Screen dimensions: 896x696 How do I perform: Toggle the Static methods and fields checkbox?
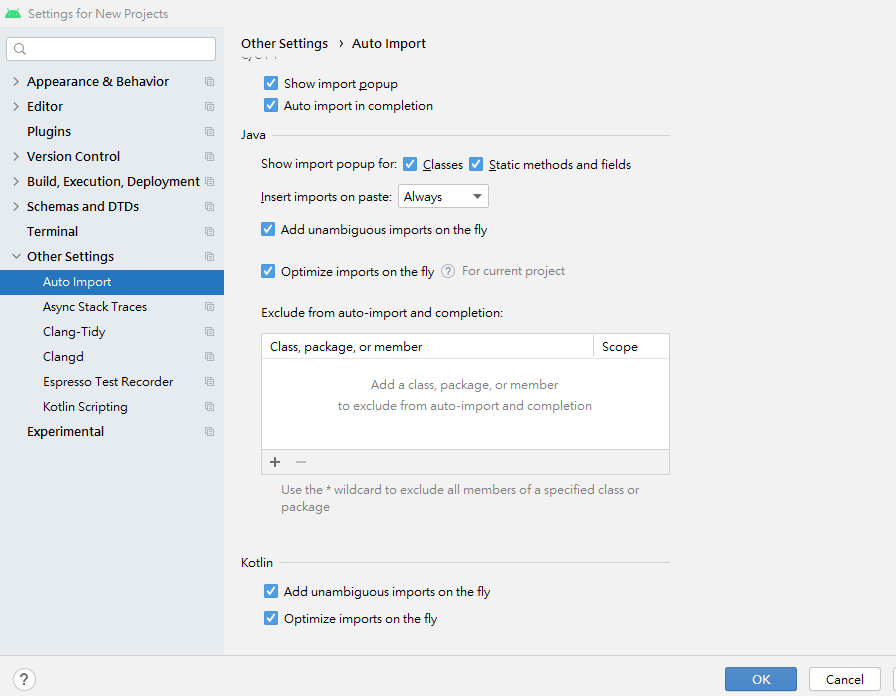[x=476, y=164]
